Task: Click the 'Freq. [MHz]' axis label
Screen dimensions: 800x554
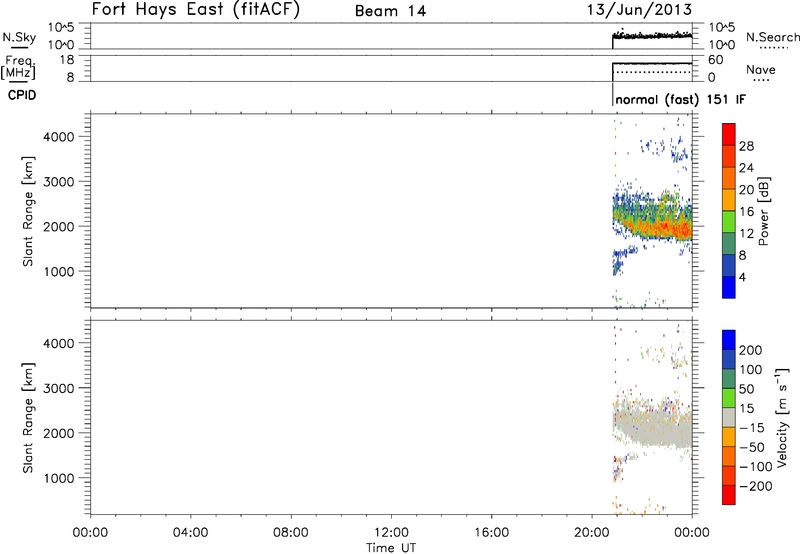Action: 19,67
